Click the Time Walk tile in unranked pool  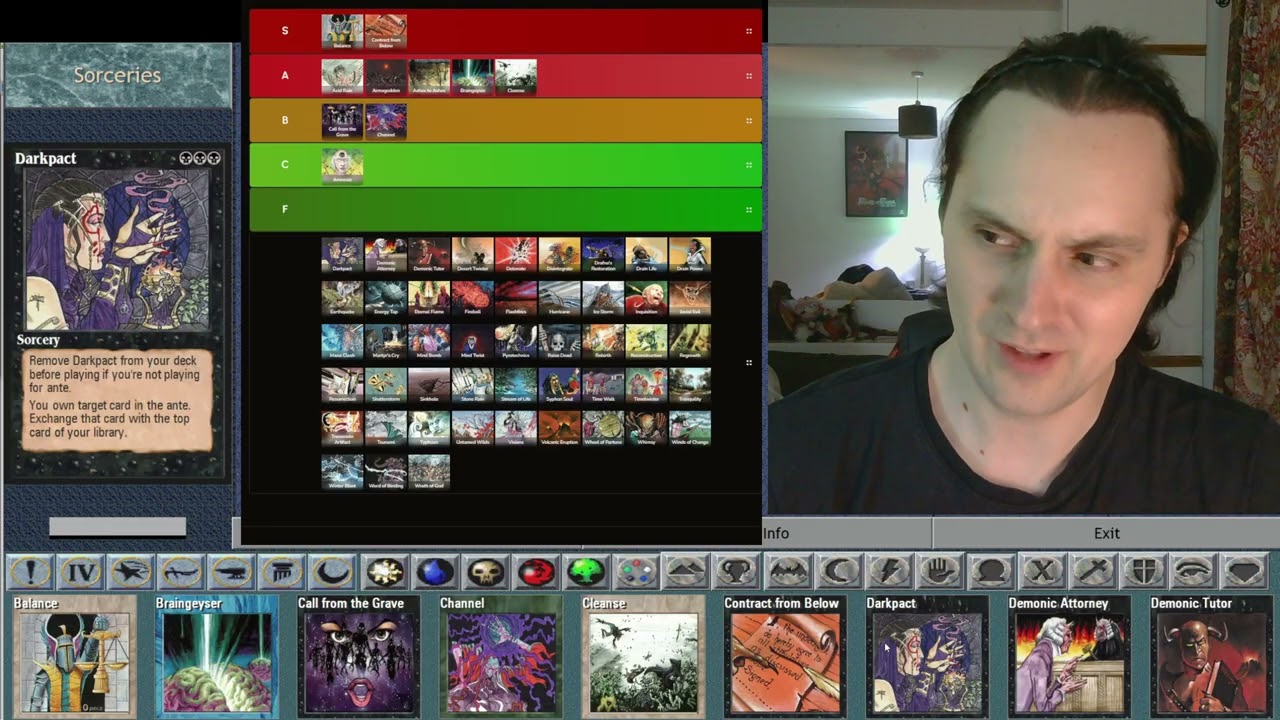coord(603,386)
